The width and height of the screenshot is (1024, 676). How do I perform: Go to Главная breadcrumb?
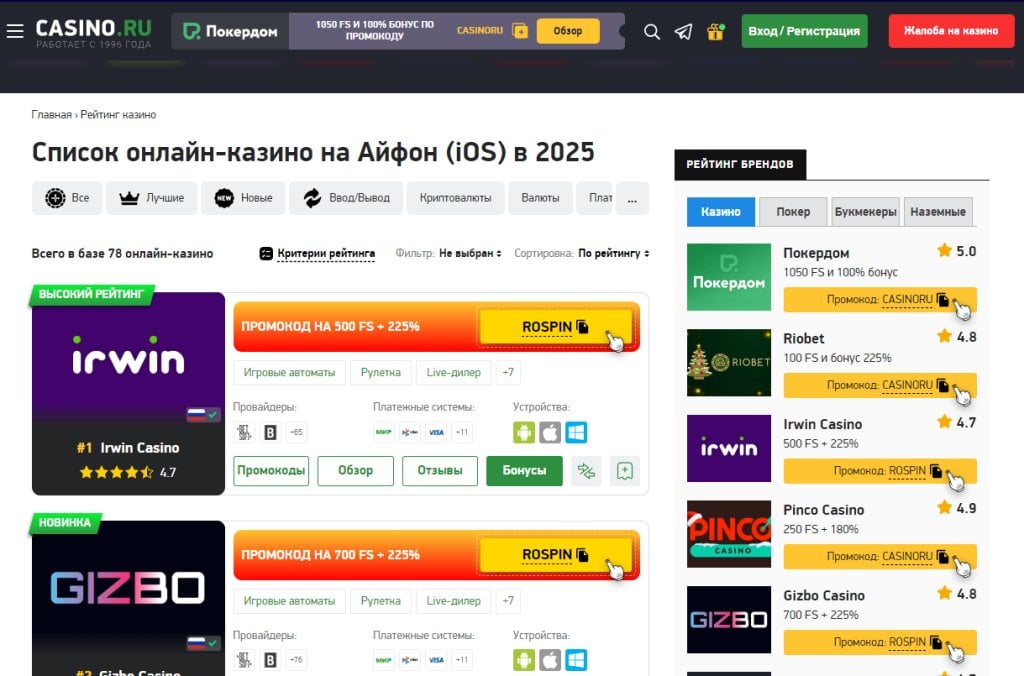[x=52, y=114]
